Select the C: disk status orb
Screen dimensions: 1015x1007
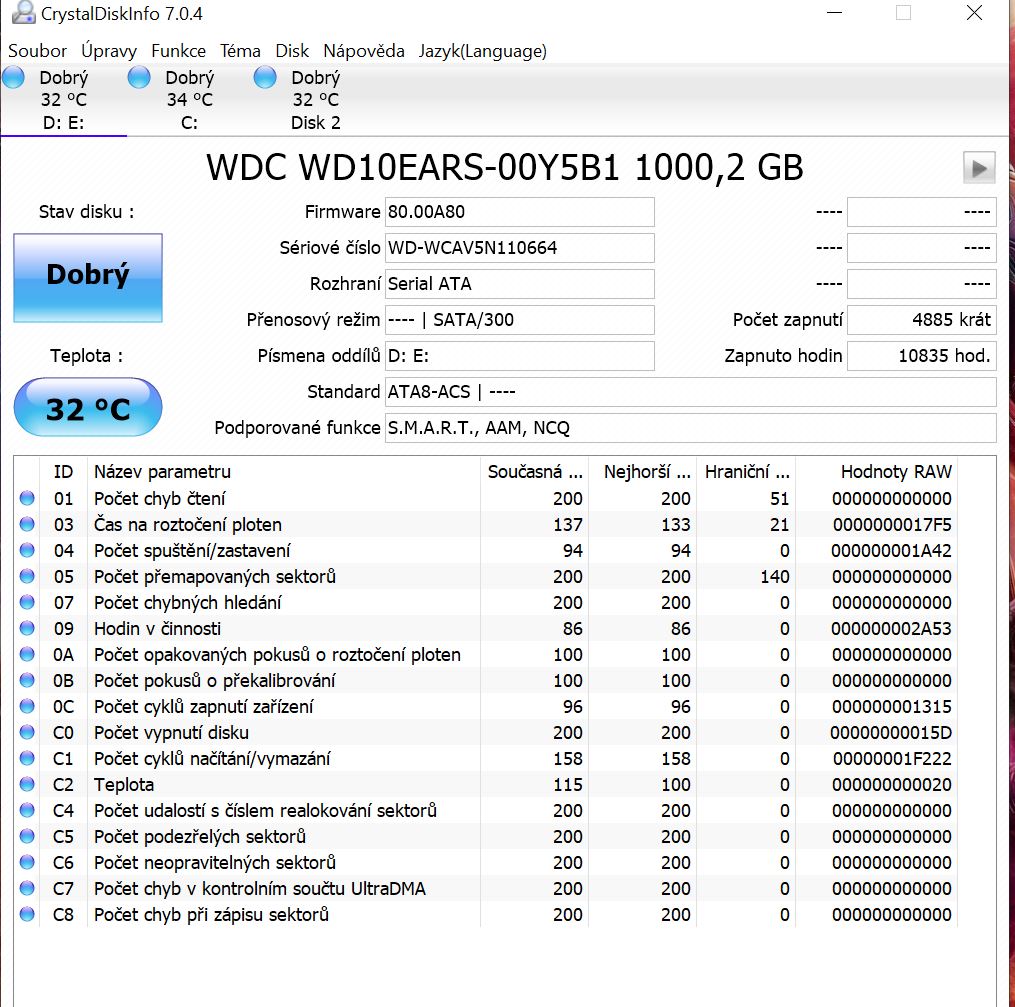coord(140,78)
